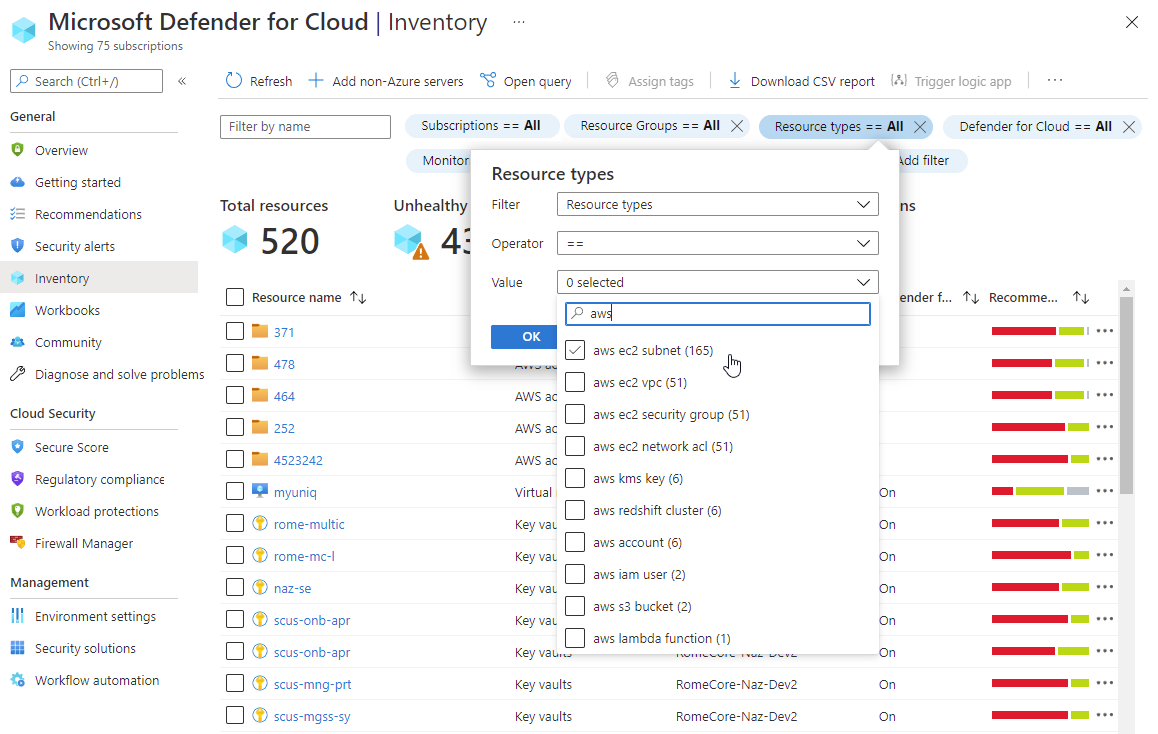Remove the Resource types filter with X
This screenshot has width=1158, height=734.
[x=920, y=126]
